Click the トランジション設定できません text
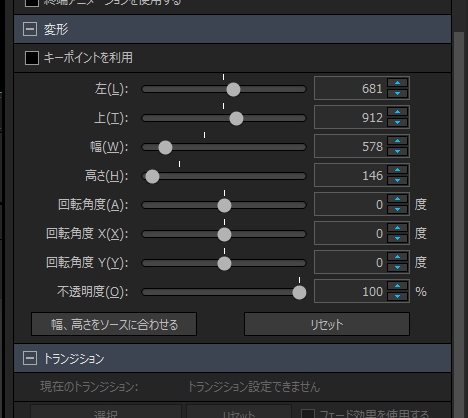 pos(254,387)
